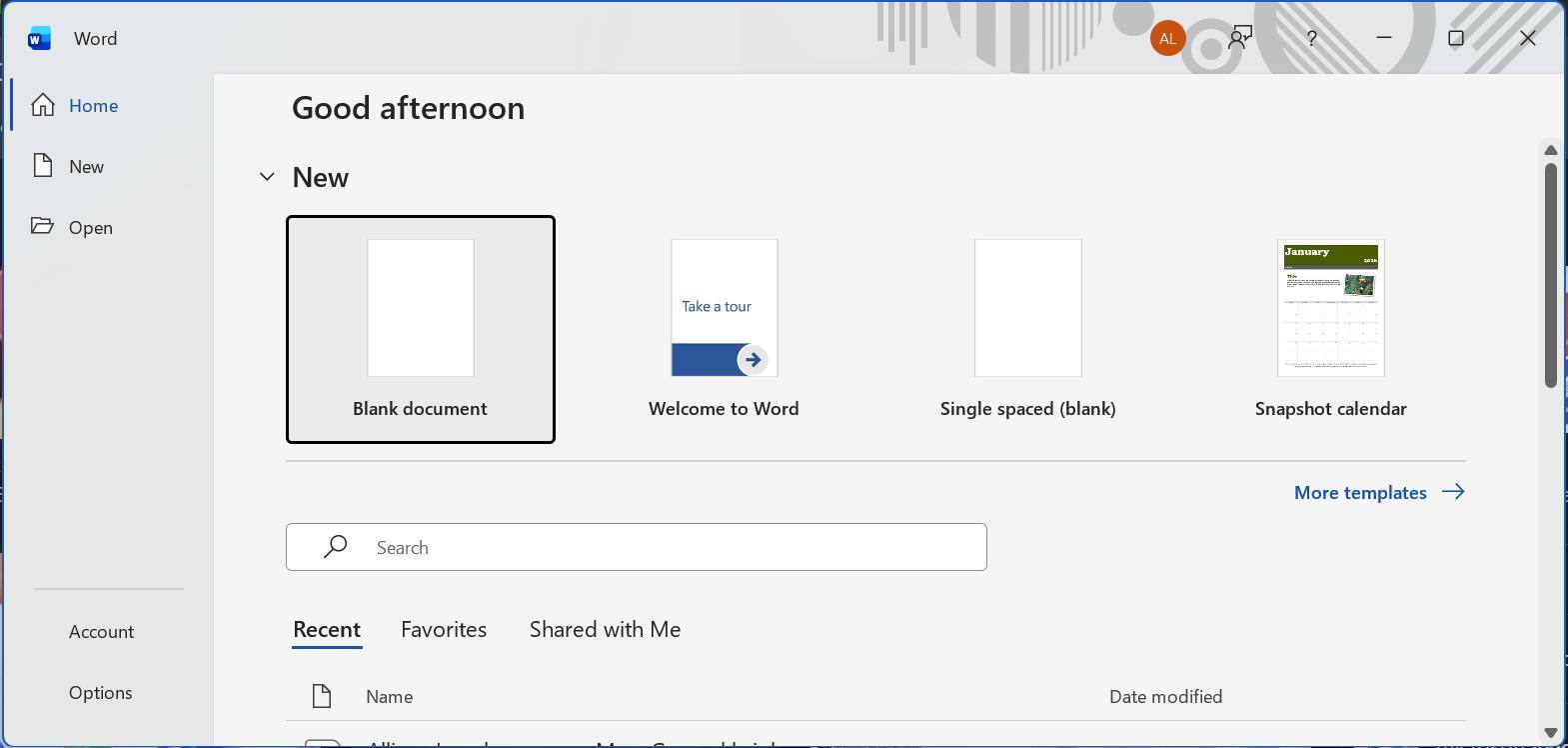Click the feedback person icon
1568x748 pixels.
click(1240, 38)
